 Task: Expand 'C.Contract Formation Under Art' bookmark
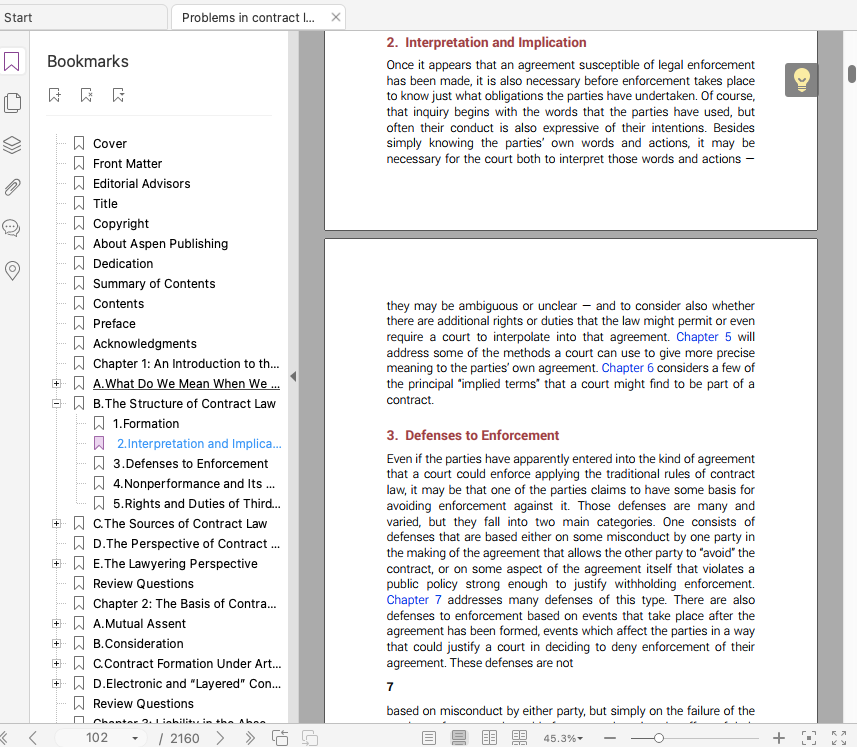coord(56,663)
